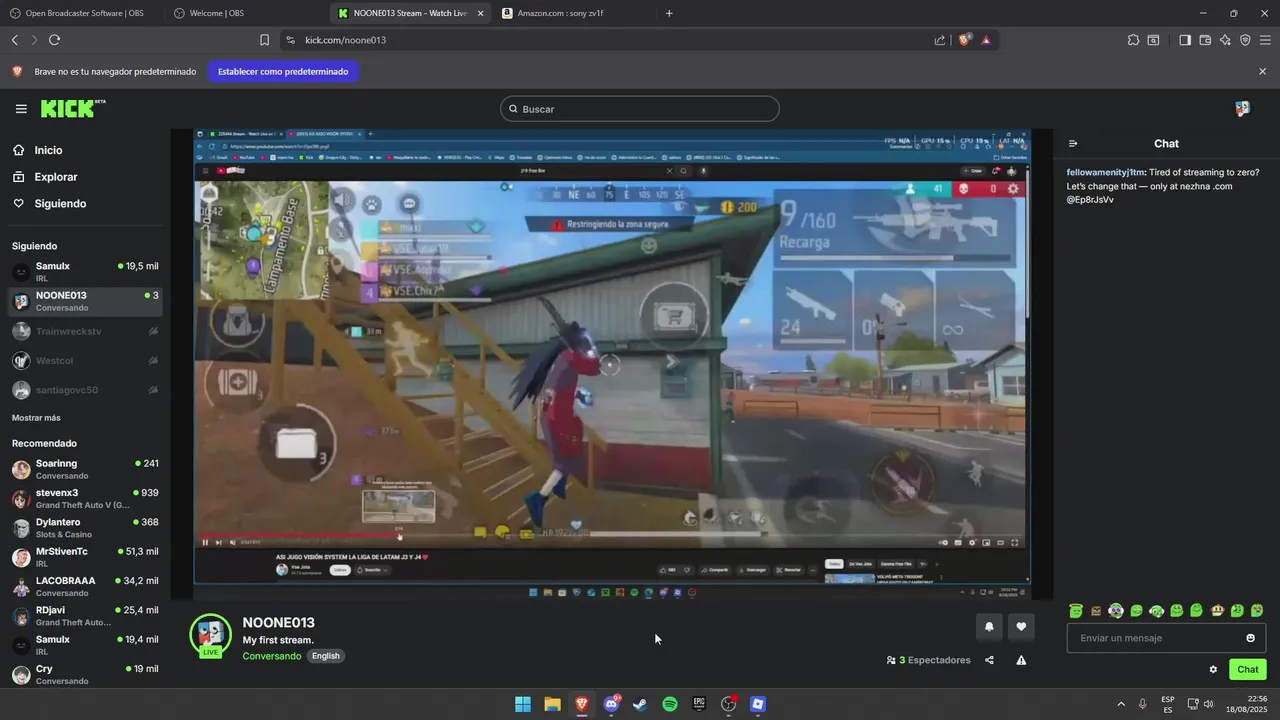
Task: Click the Buscar search field
Action: coord(640,109)
